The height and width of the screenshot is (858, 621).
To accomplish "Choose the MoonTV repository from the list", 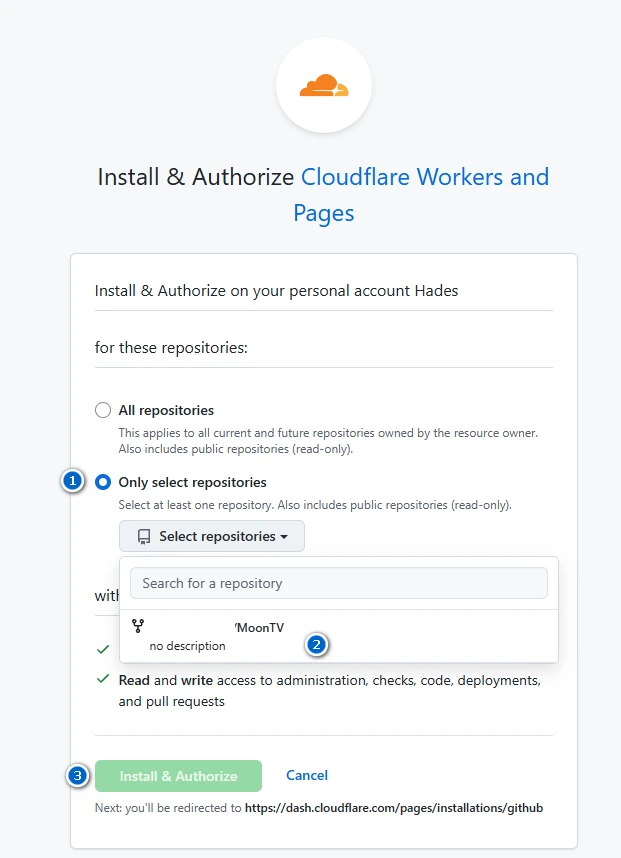I will [259, 627].
